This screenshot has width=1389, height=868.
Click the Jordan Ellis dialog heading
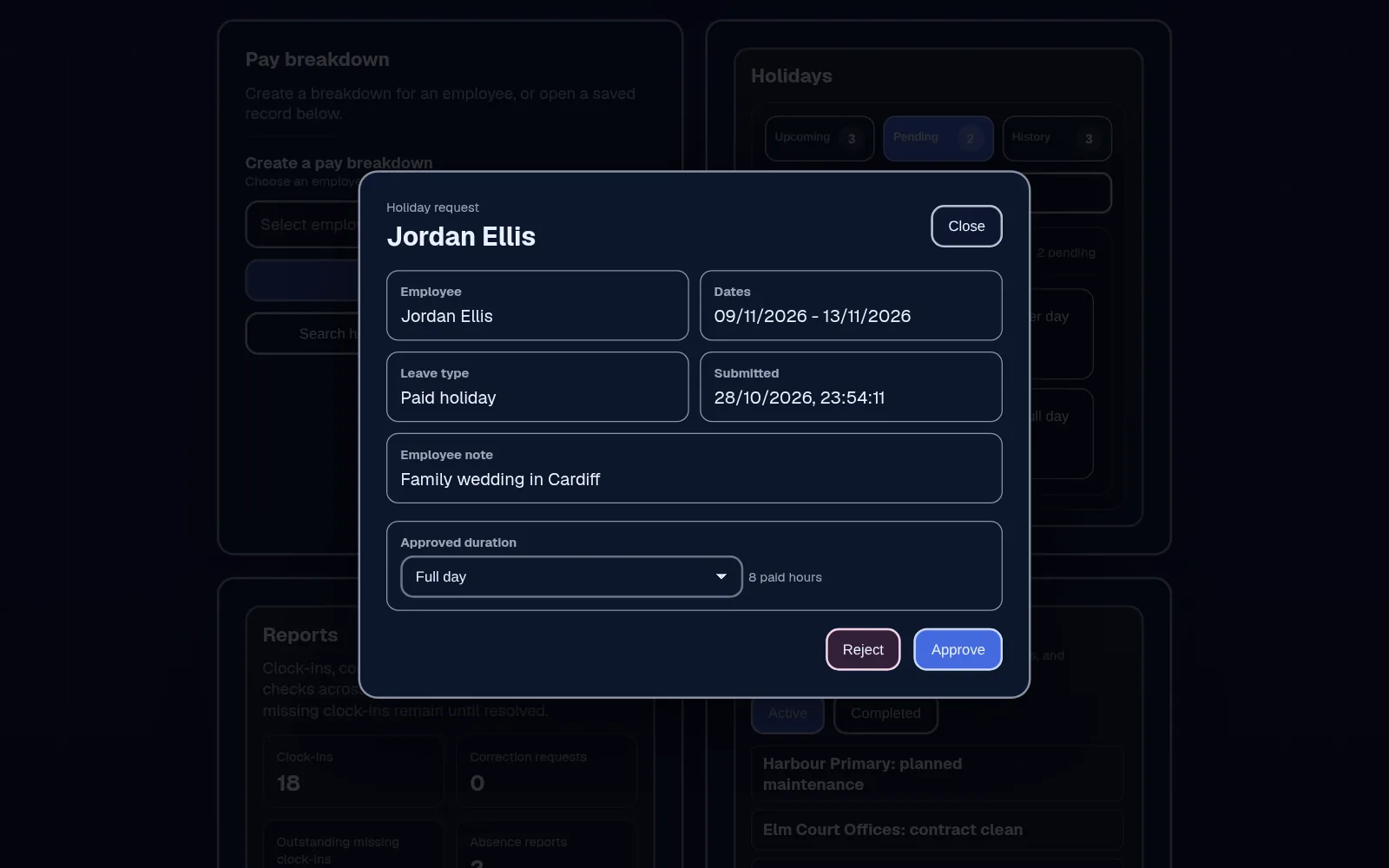[461, 236]
